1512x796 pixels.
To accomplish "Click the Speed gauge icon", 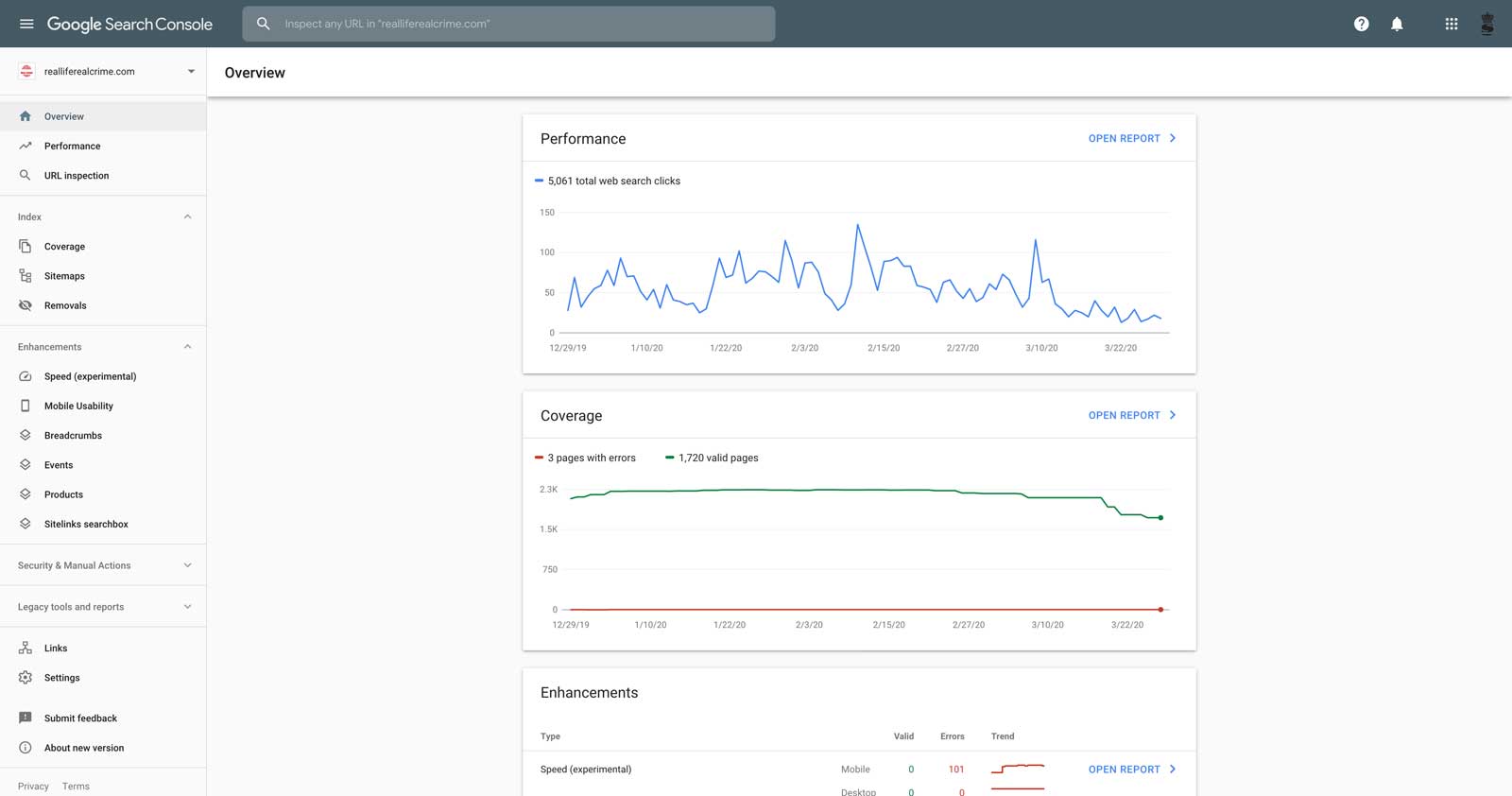I will 26,376.
